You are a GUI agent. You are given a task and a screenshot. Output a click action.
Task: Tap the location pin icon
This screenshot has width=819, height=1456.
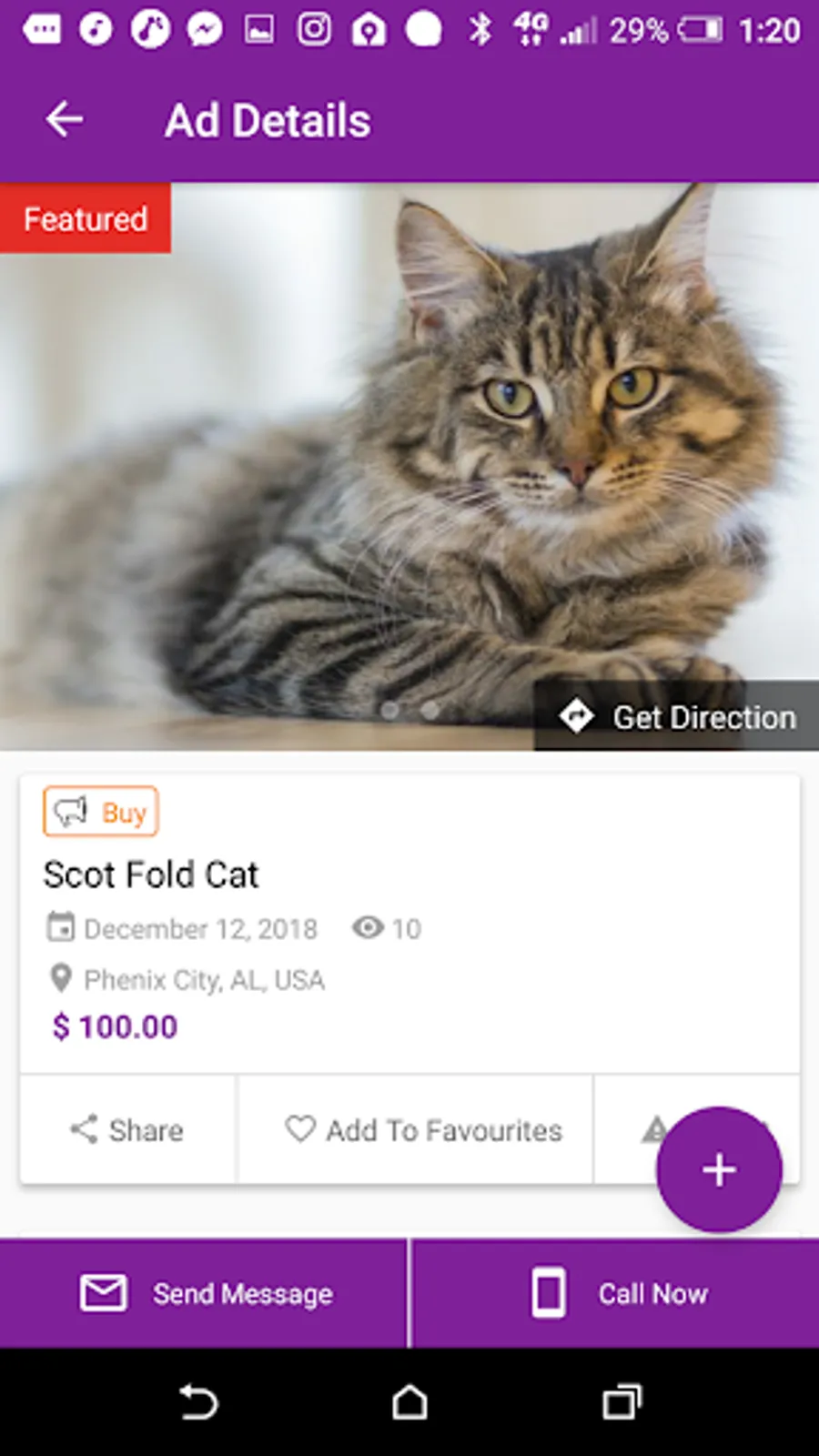pyautogui.click(x=60, y=979)
